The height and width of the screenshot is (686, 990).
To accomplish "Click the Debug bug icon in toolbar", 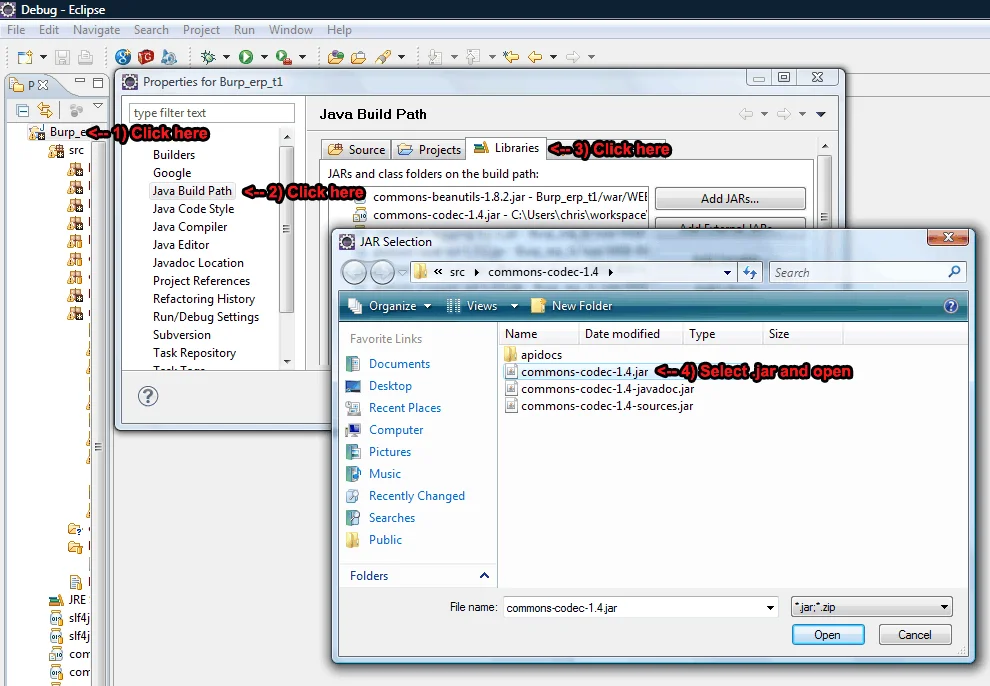I will click(x=209, y=57).
